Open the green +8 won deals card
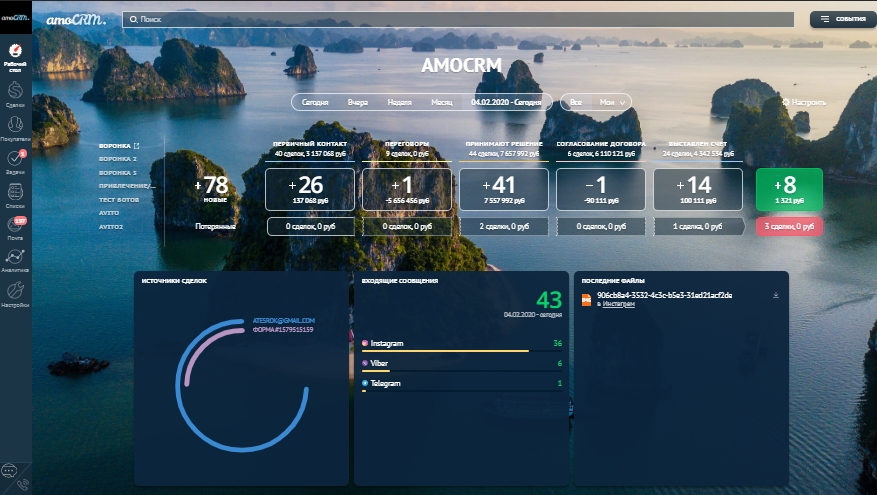Image resolution: width=877 pixels, height=495 pixels. [x=789, y=190]
